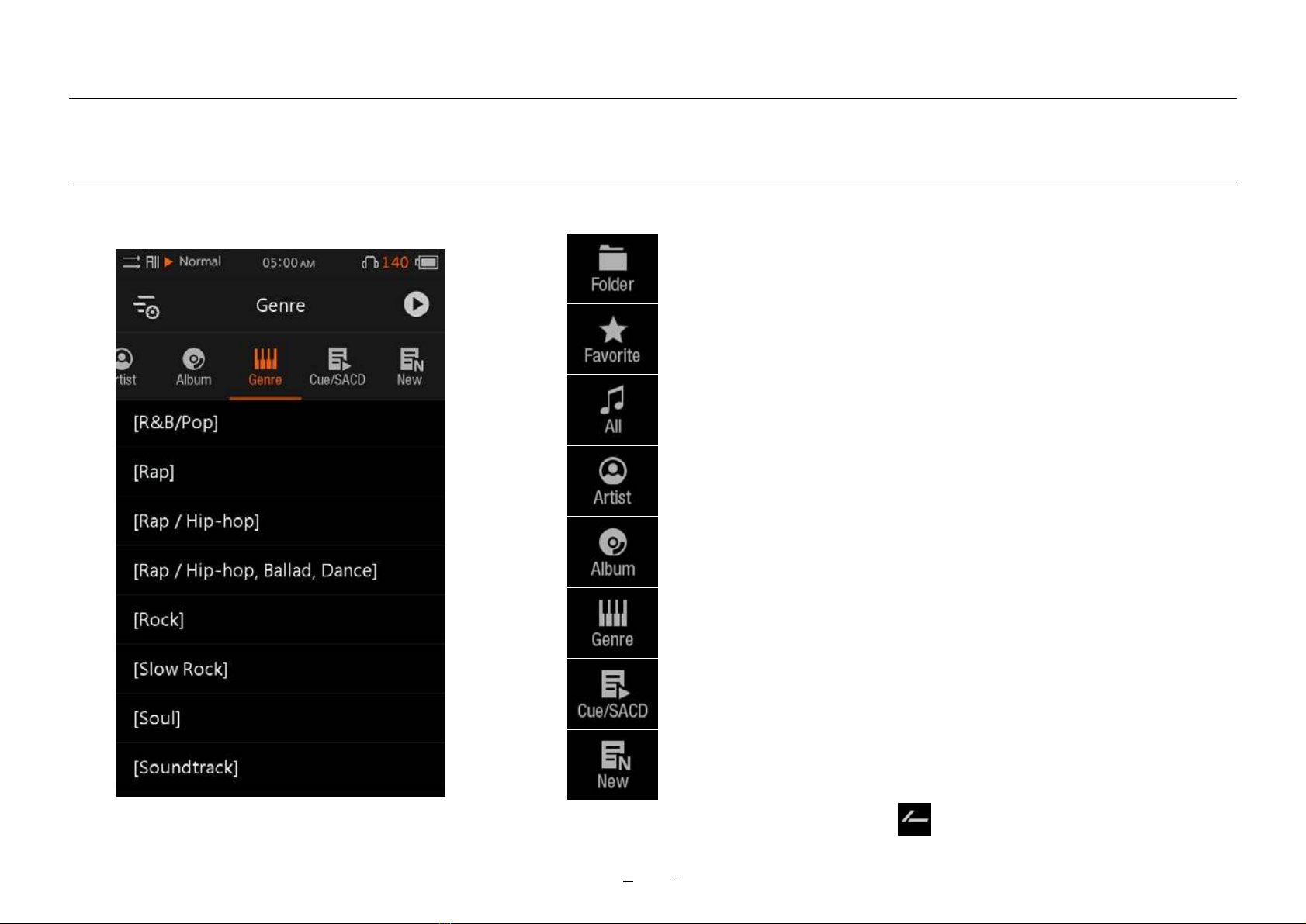Switch to the New tab in player
The image size is (1306, 924).
coord(410,367)
